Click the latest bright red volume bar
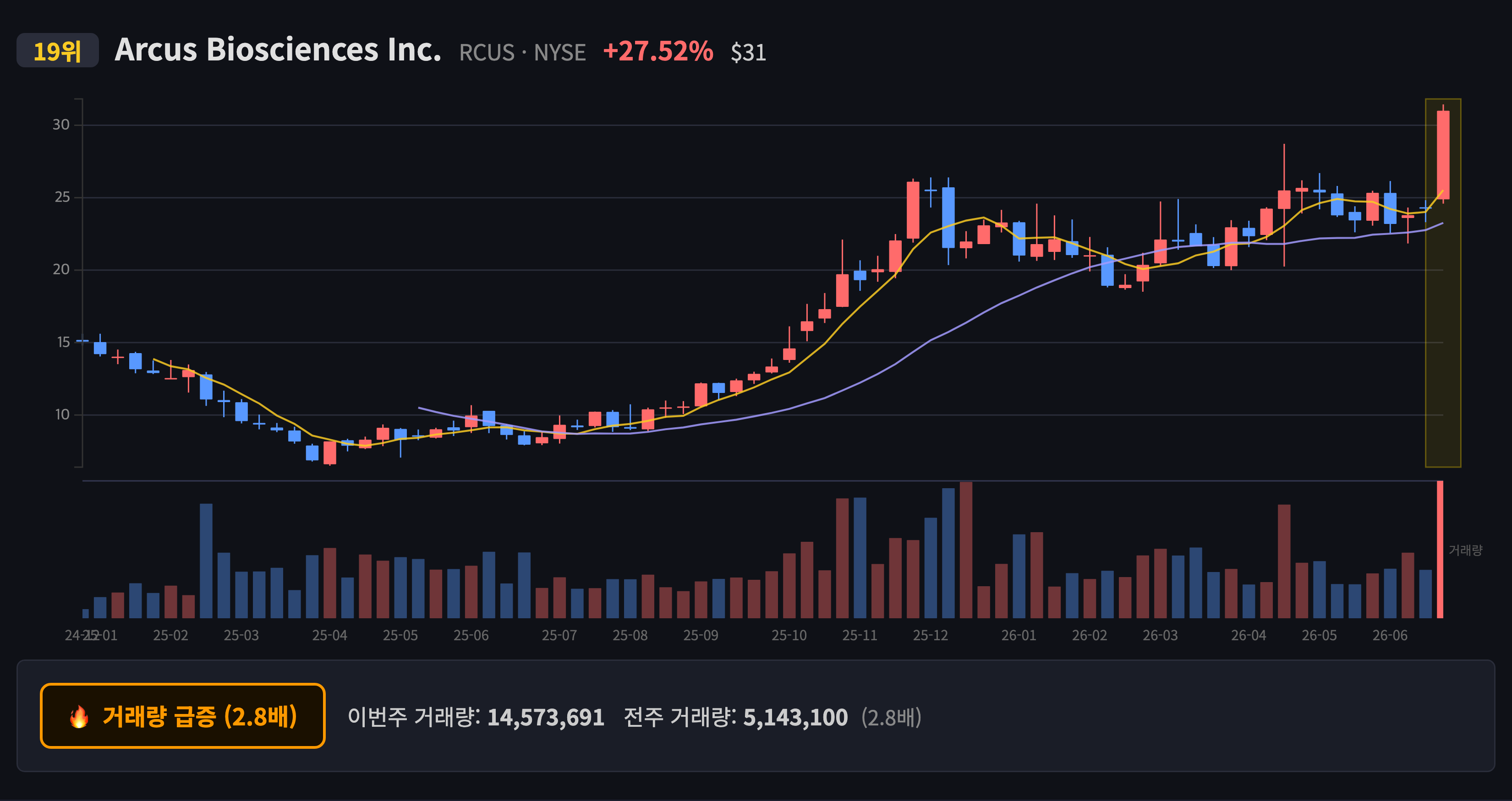 pyautogui.click(x=1441, y=550)
